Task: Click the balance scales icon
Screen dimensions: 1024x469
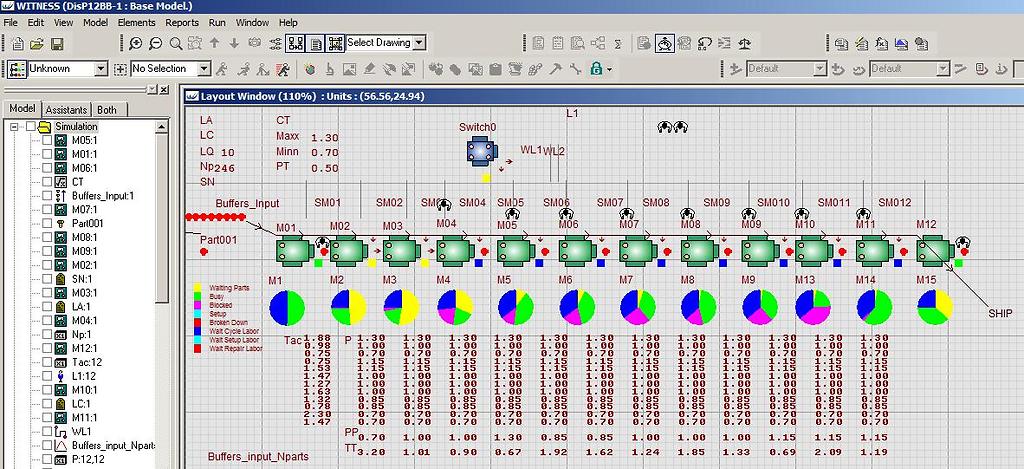Action: point(744,44)
